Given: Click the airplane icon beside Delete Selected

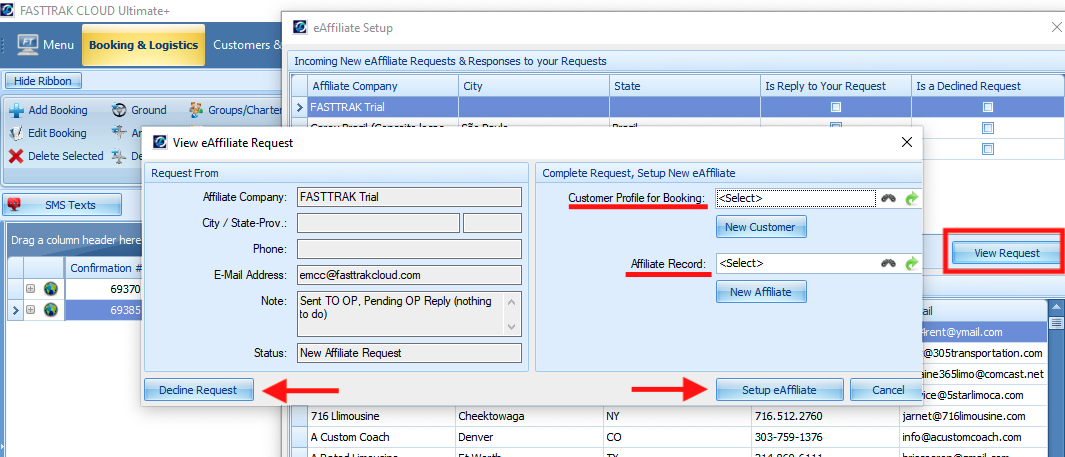Looking at the screenshot, I should 120,156.
